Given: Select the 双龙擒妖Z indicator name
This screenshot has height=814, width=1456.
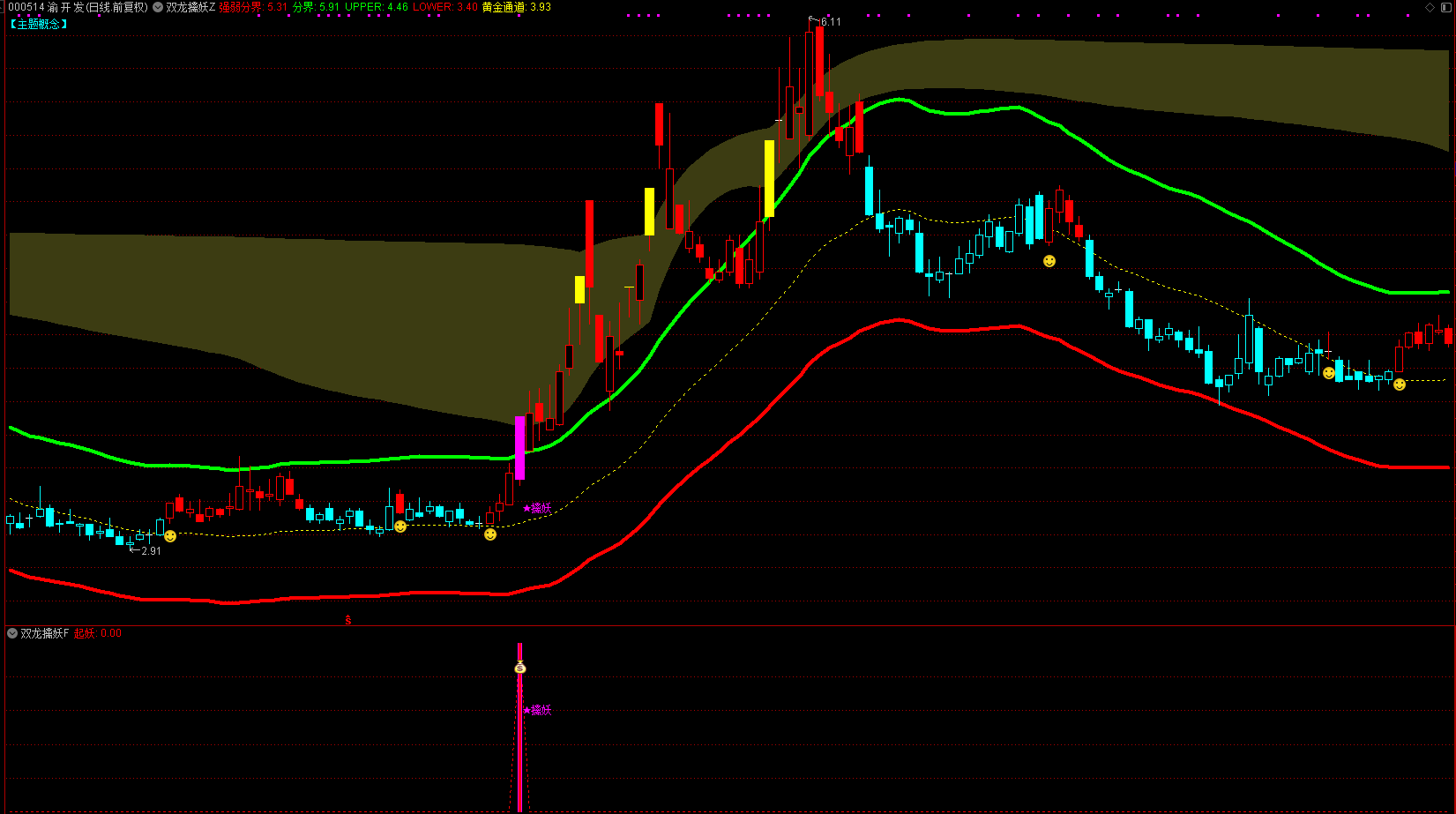Looking at the screenshot, I should click(190, 7).
